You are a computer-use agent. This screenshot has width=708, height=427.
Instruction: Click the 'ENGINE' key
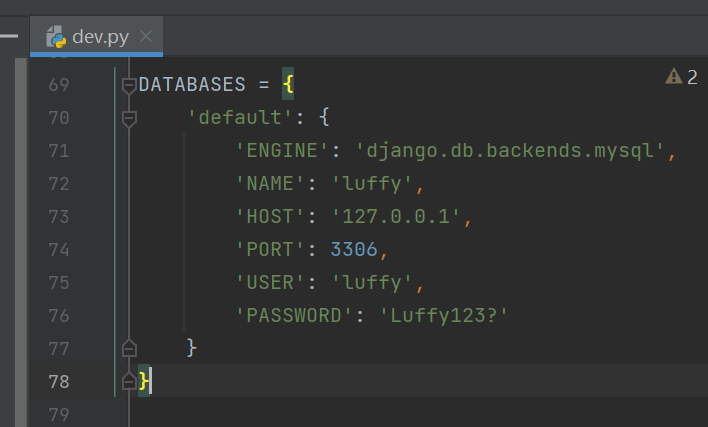click(x=281, y=151)
